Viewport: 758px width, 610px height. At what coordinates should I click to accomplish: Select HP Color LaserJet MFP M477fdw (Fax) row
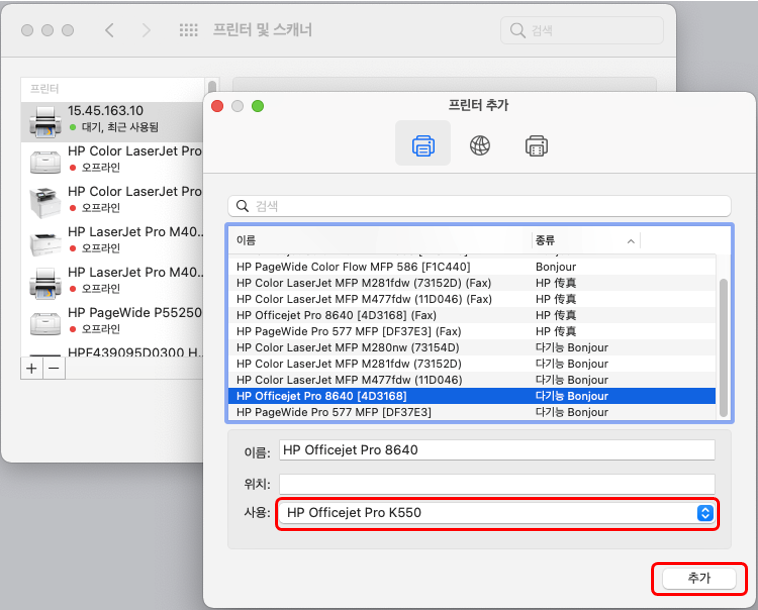(x=472, y=299)
